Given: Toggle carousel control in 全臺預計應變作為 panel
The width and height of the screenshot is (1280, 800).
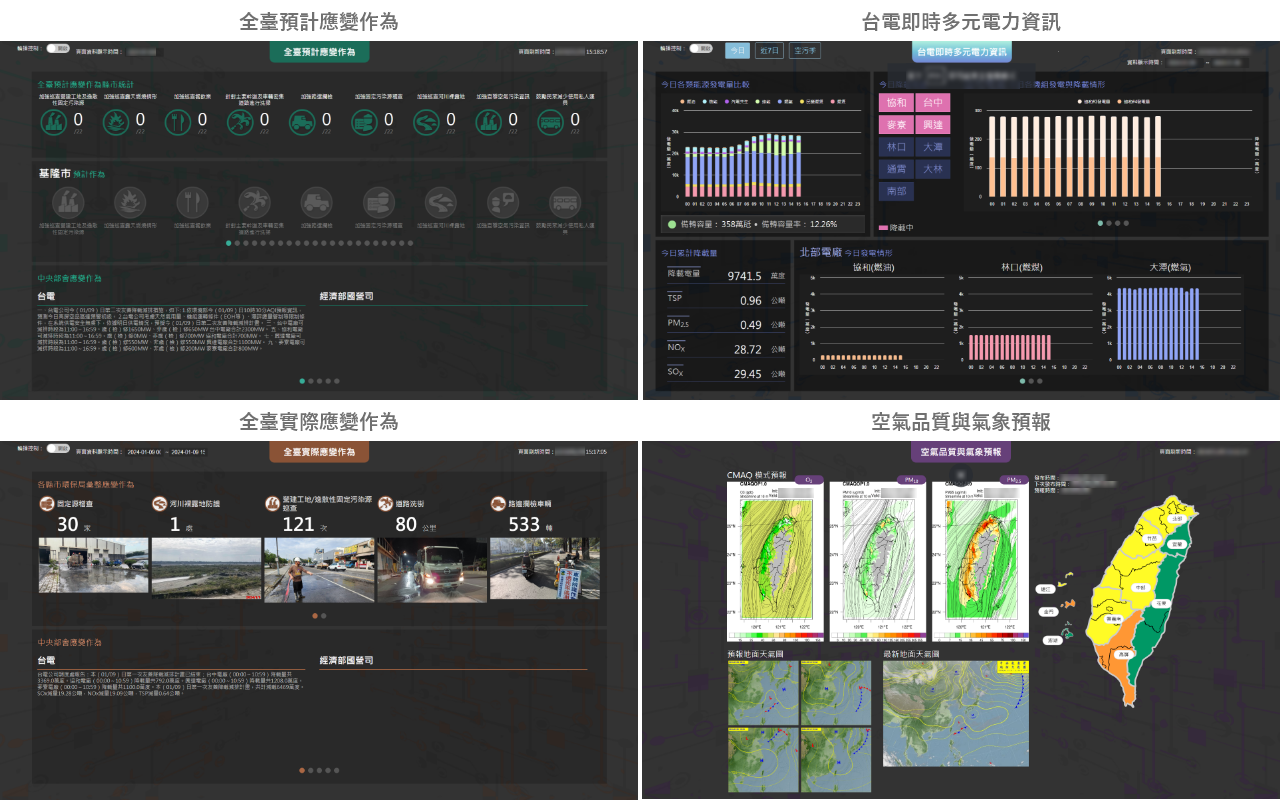Looking at the screenshot, I should 58,48.
